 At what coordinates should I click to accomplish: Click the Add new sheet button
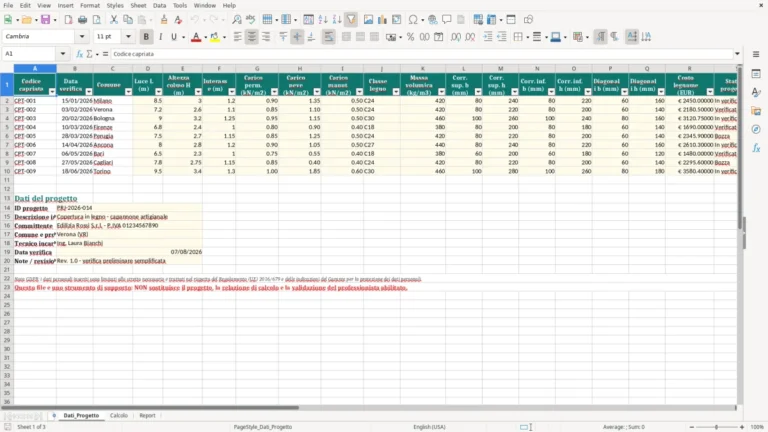tap(54, 415)
